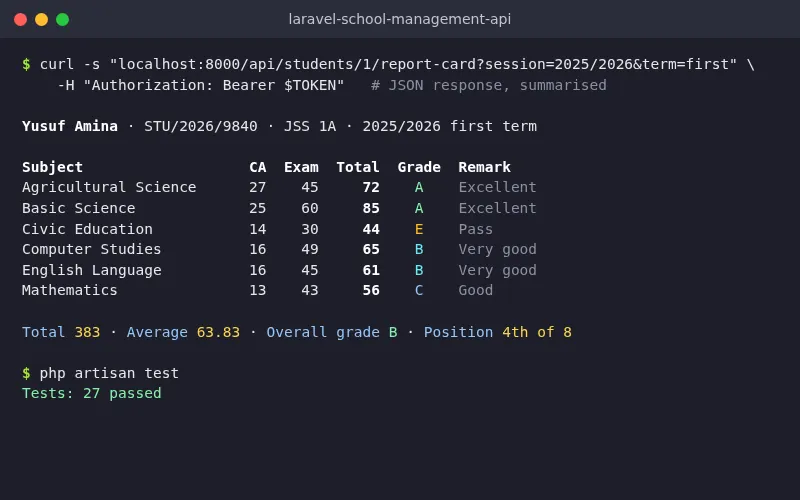Viewport: 800px width, 500px height.
Task: Click the Remark column header
Action: (x=484, y=167)
